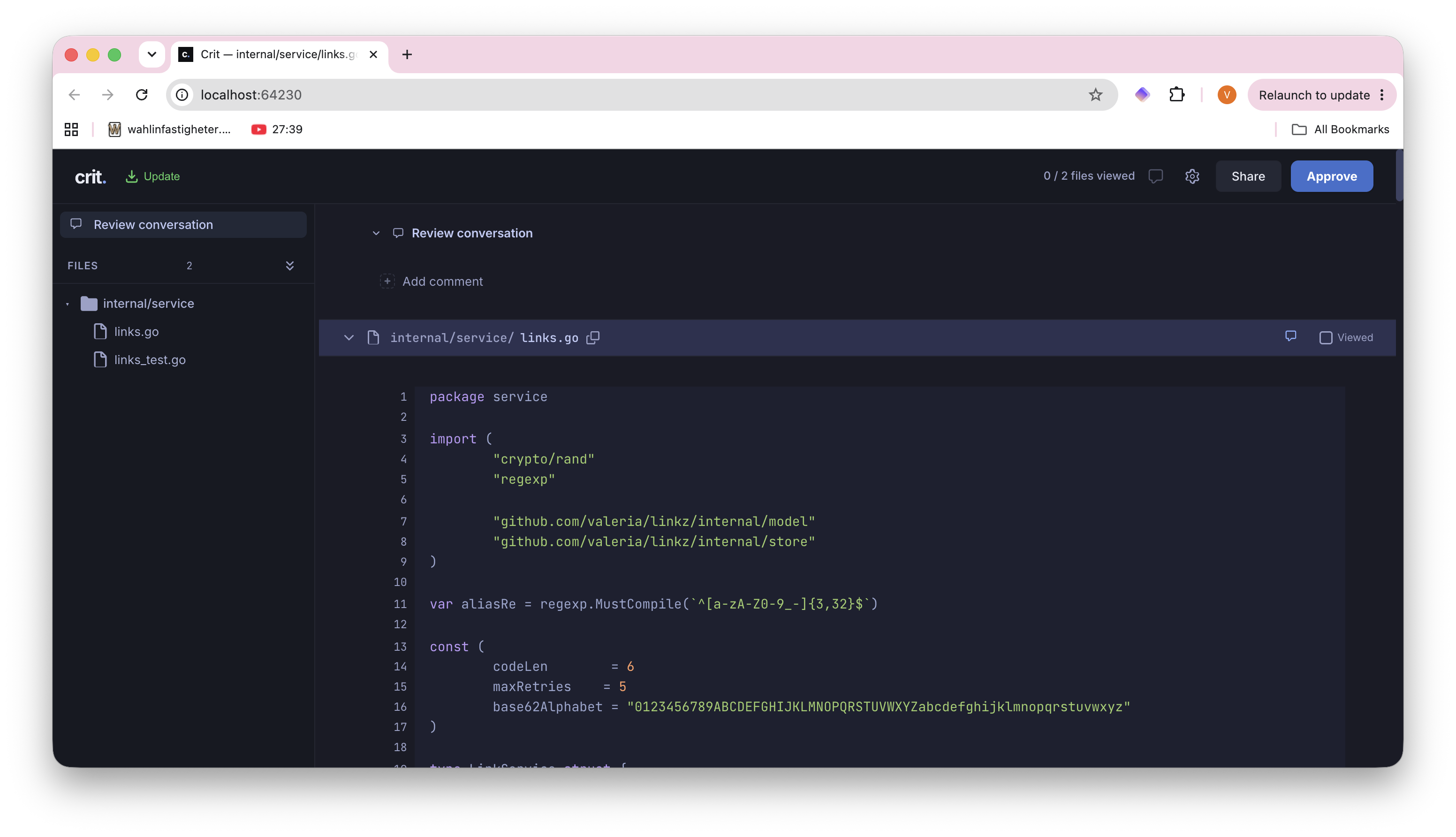Add a file comment on links.go
Viewport: 1456px width, 837px height.
(1290, 336)
